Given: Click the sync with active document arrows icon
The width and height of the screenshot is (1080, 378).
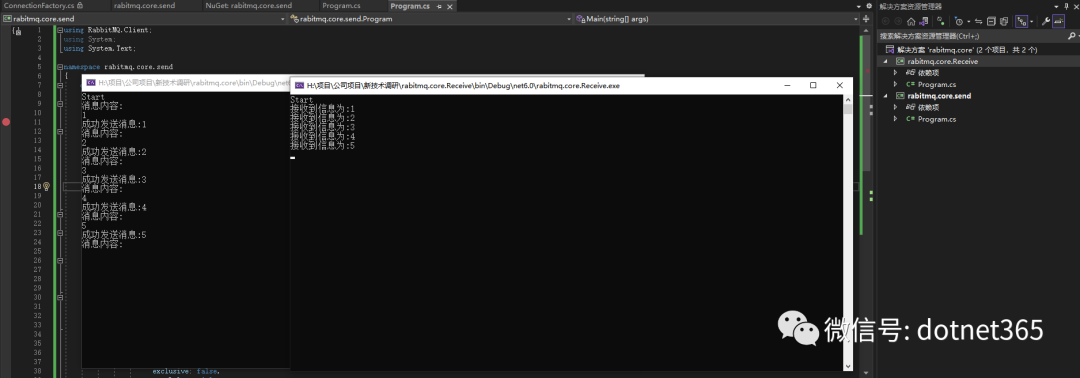Looking at the screenshot, I should pyautogui.click(x=979, y=21).
